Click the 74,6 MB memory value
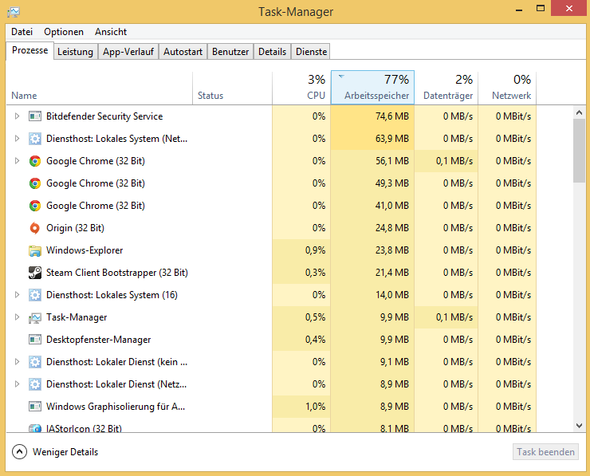This screenshot has width=590, height=476. [392, 116]
